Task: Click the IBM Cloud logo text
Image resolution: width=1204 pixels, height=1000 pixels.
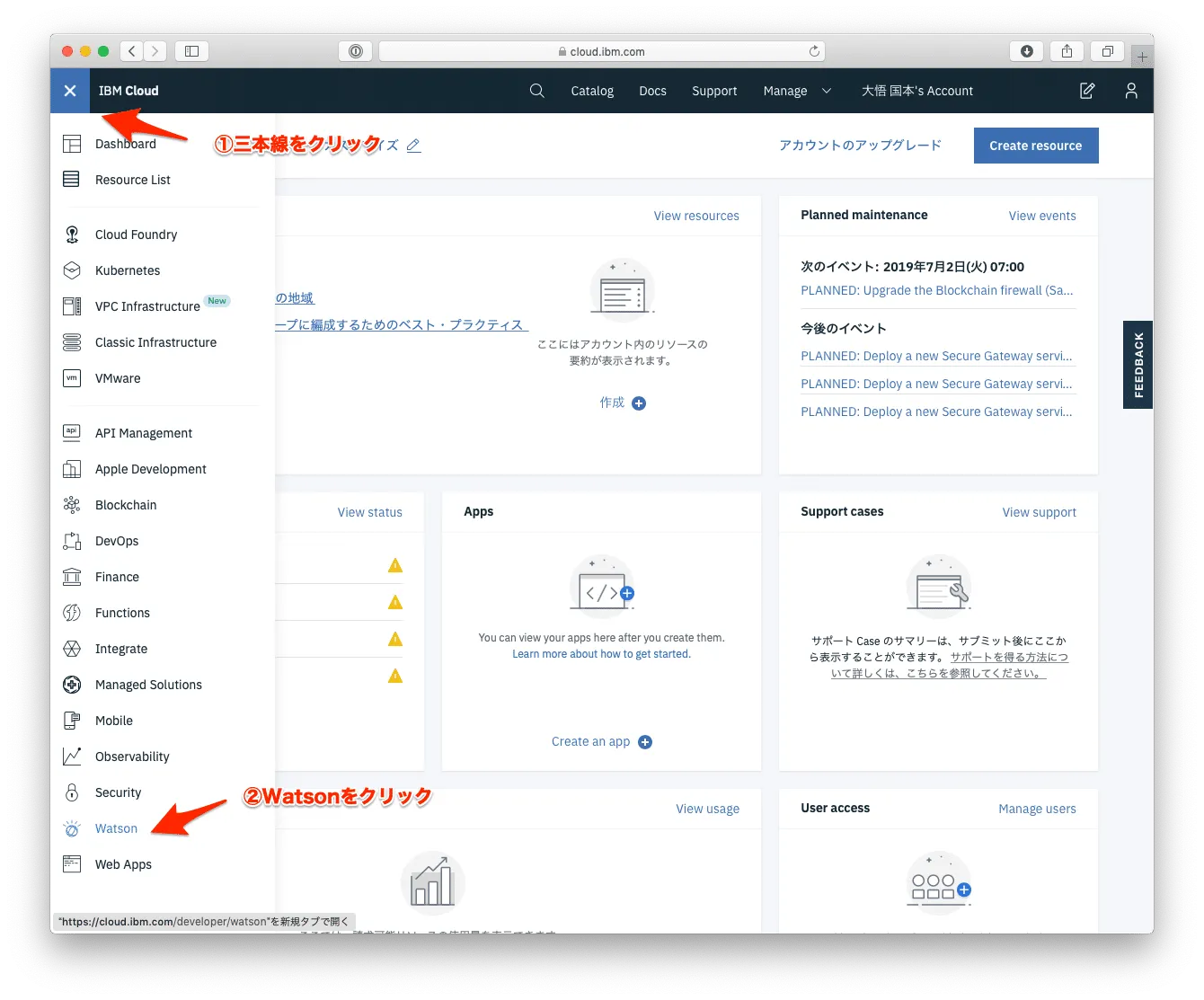Action: [128, 91]
